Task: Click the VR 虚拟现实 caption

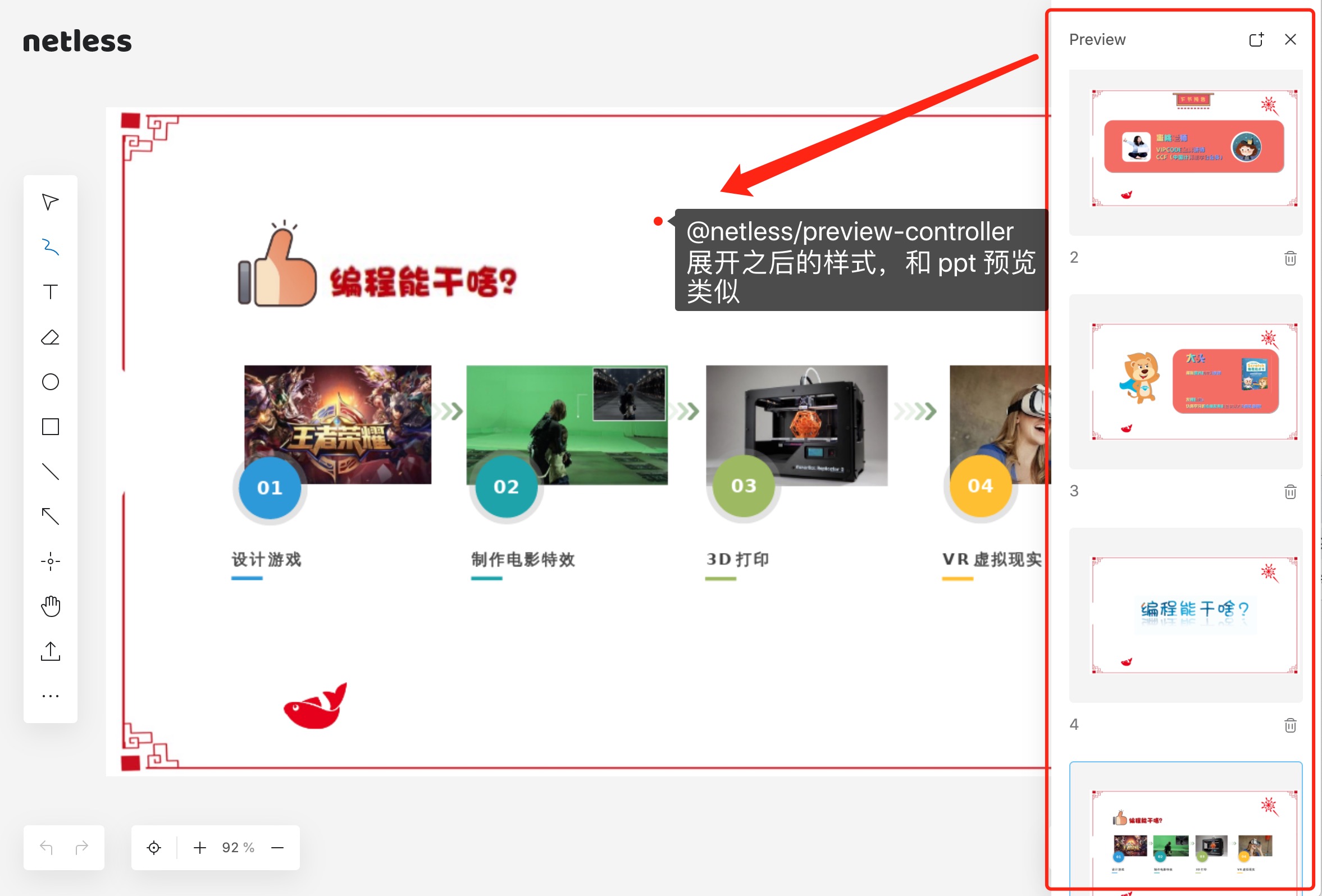Action: (992, 559)
